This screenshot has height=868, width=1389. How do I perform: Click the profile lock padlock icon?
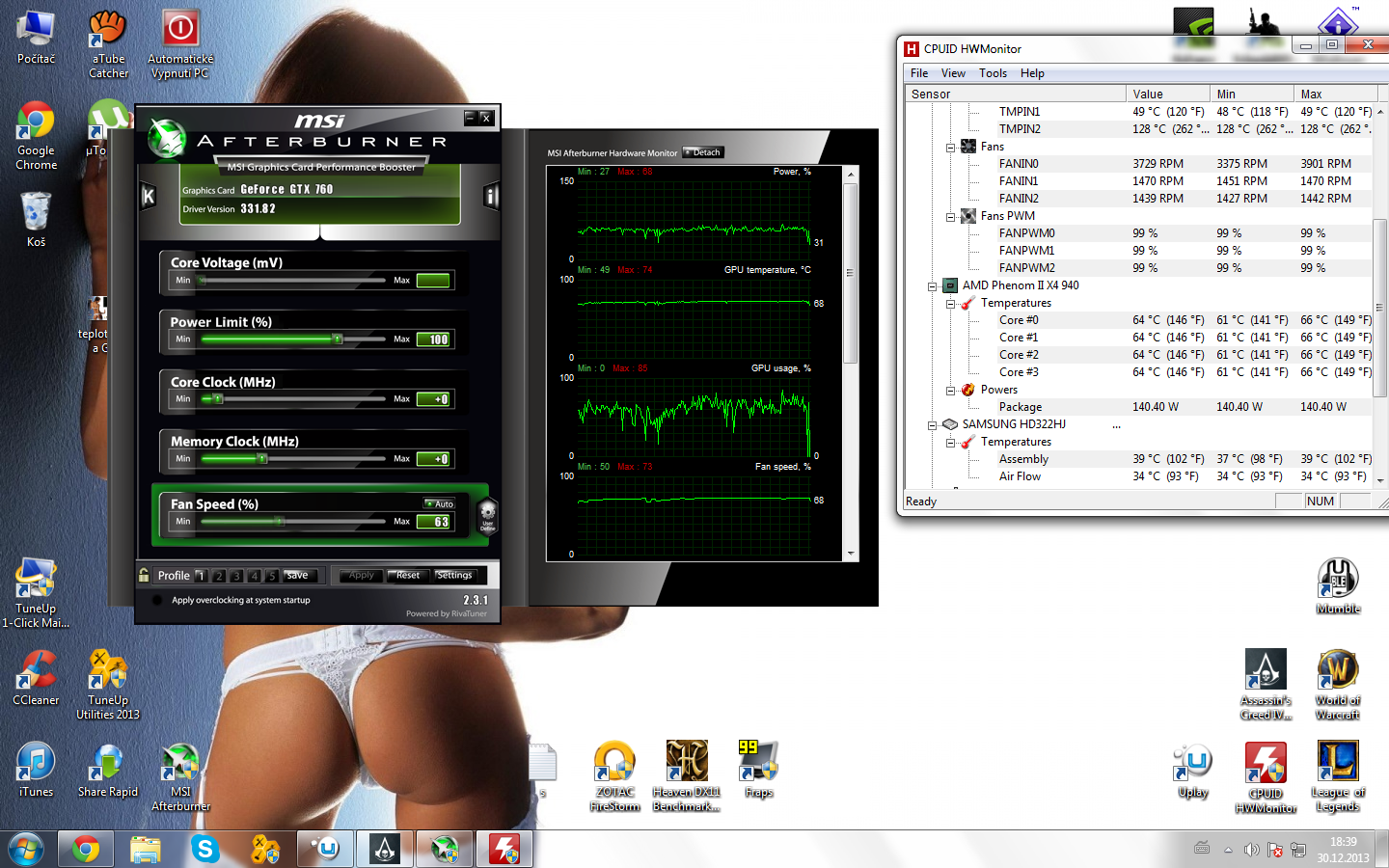[x=144, y=576]
